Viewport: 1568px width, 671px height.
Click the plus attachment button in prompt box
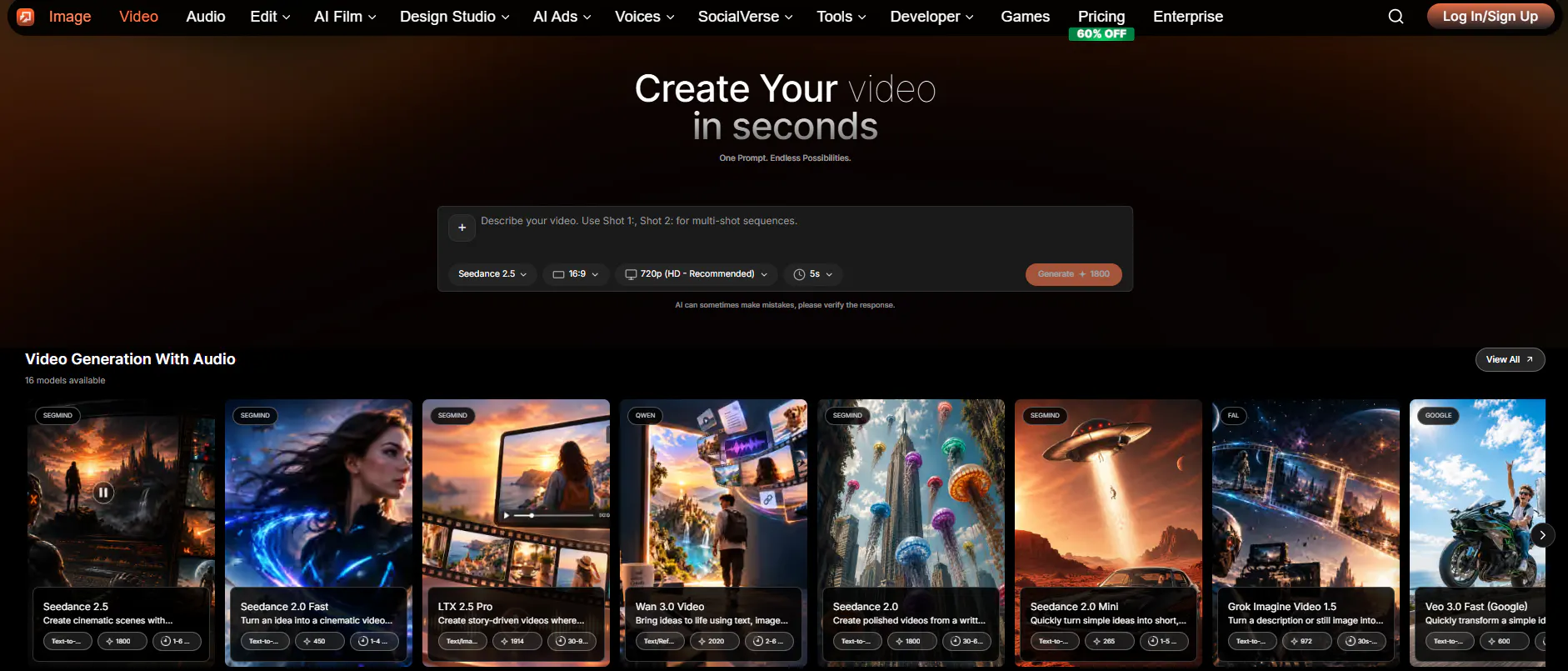point(462,228)
